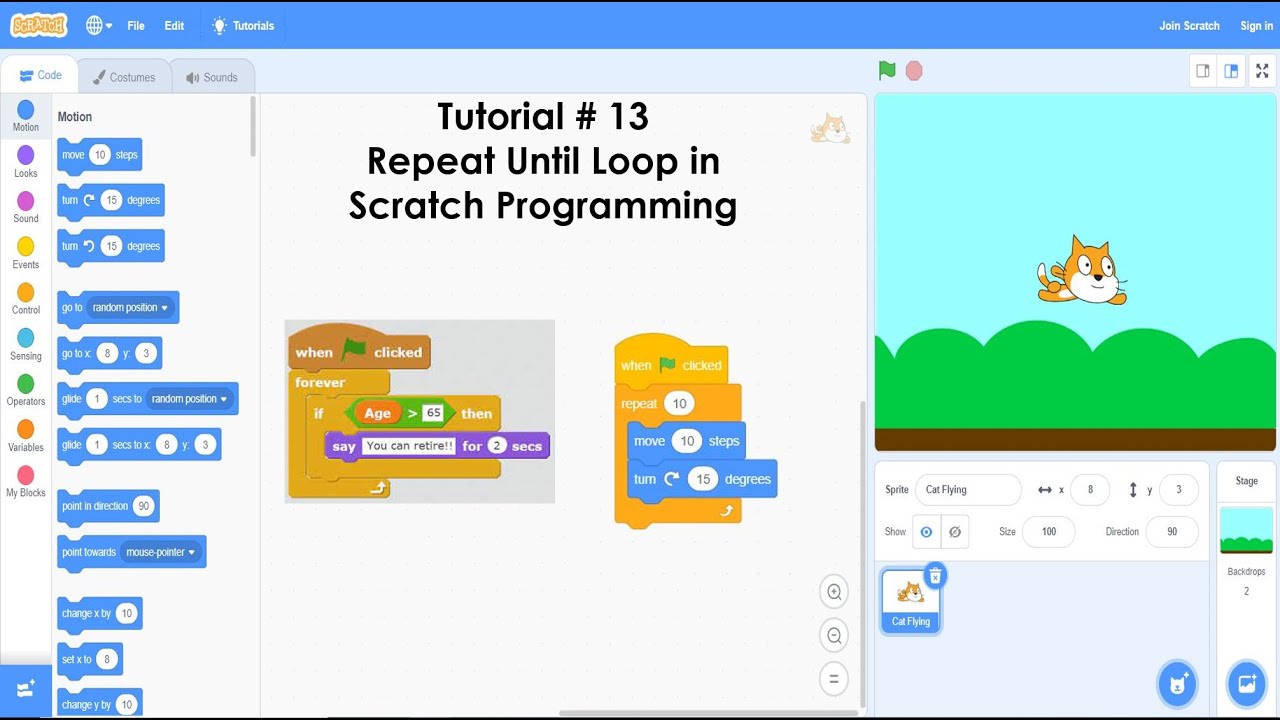Click the move 10 steps palette block
The width and height of the screenshot is (1280, 720).
100,155
